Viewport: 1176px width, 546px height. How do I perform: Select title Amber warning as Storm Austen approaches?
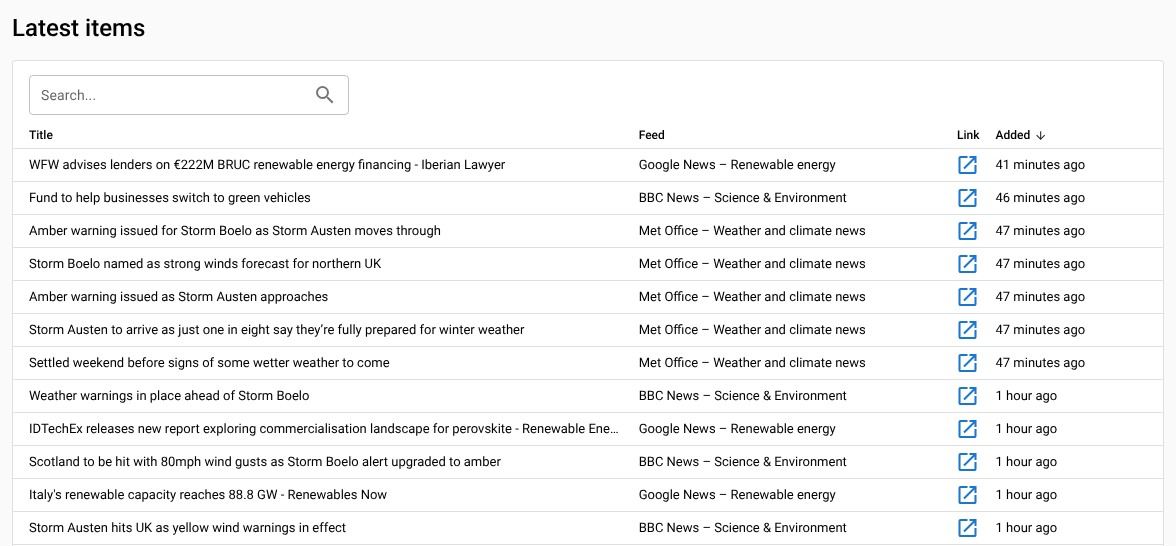(x=178, y=297)
